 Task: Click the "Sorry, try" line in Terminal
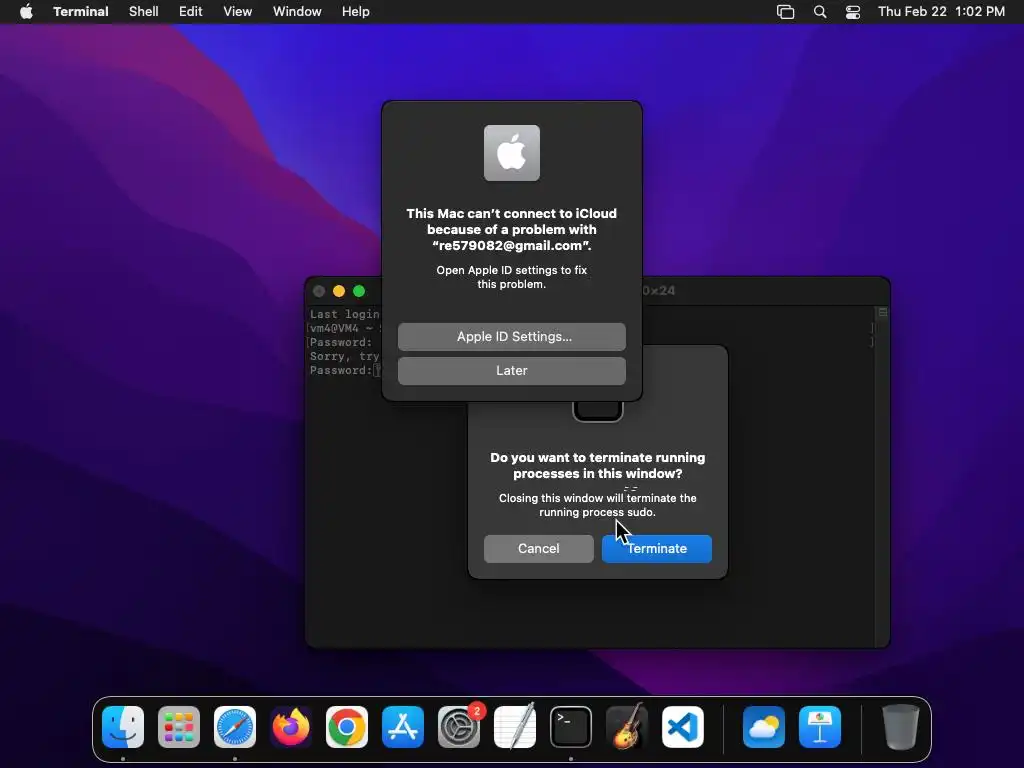[x=345, y=357]
